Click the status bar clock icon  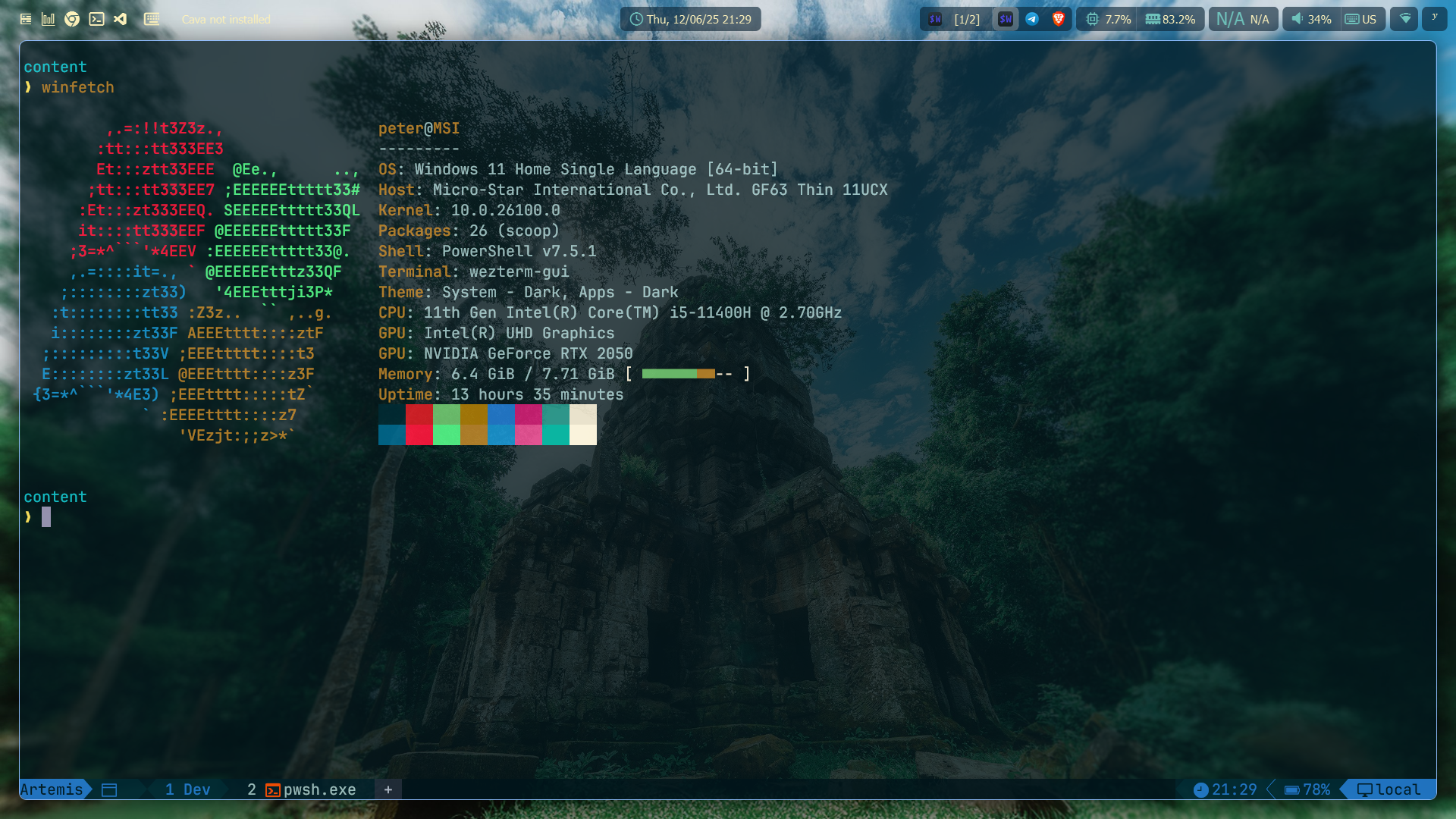1200,790
